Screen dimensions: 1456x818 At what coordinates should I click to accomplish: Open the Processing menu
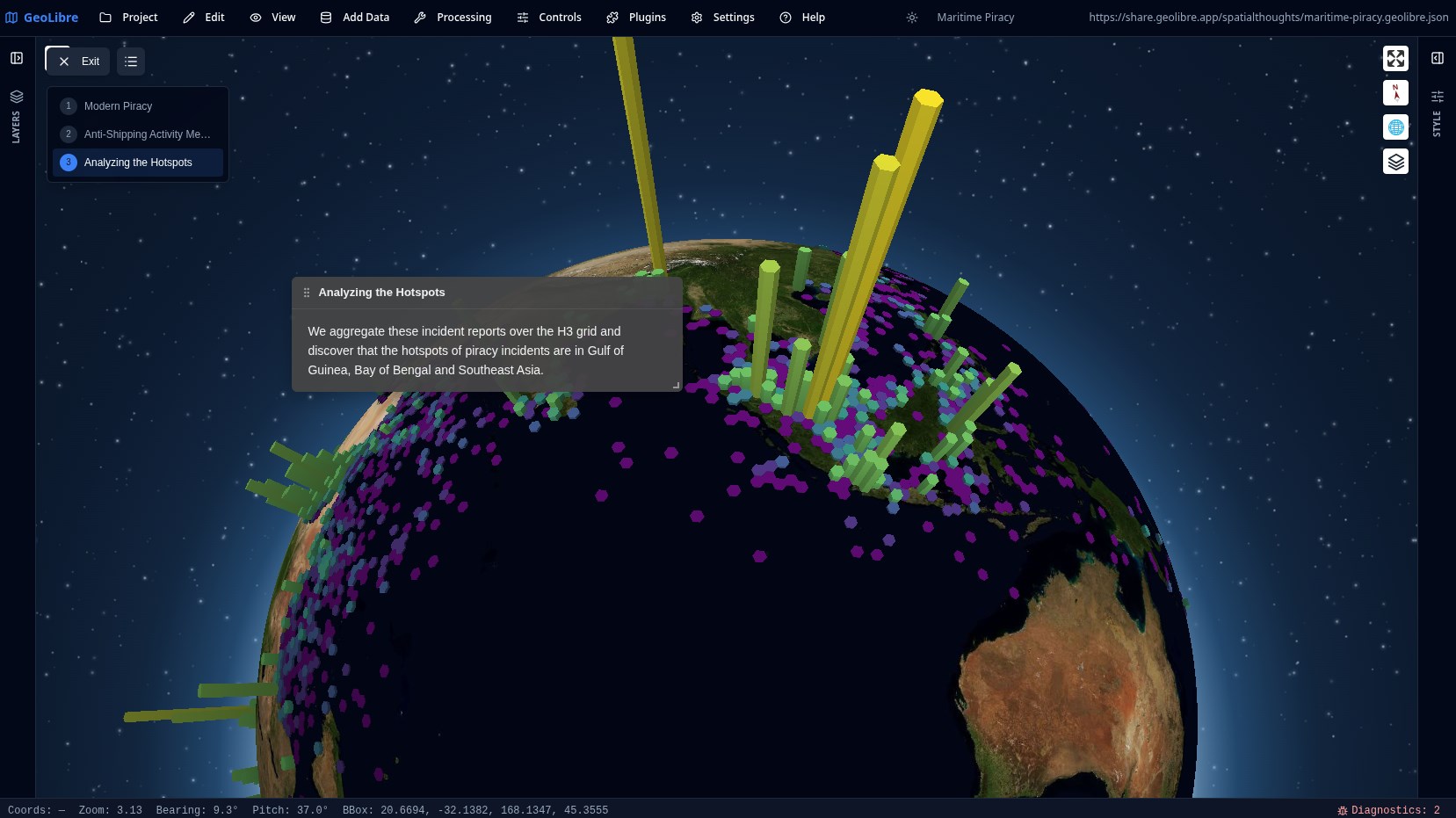click(453, 18)
